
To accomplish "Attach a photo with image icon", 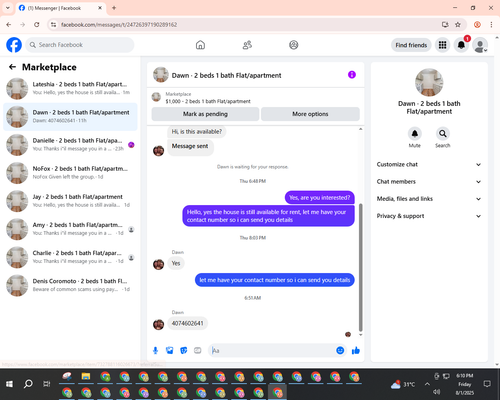I will point(170,350).
